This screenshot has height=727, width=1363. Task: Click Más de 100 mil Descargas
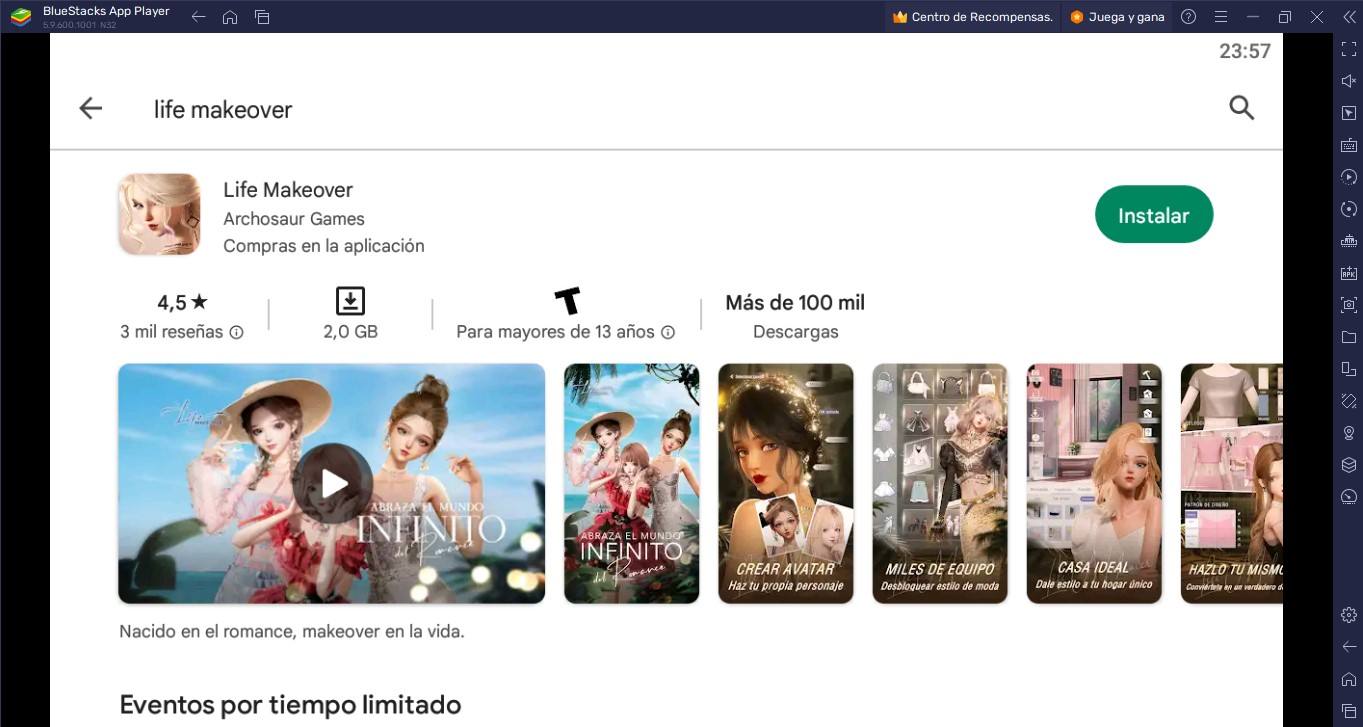(795, 316)
